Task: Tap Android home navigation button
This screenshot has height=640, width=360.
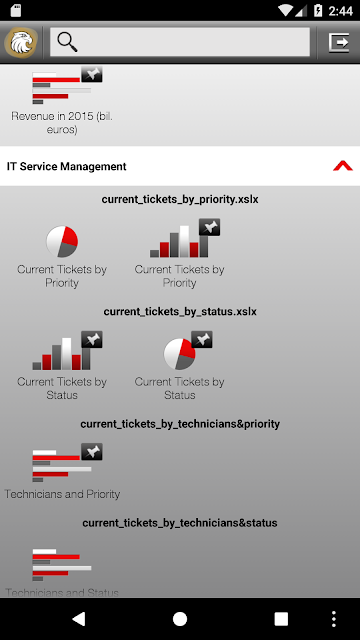Action: pyautogui.click(x=180, y=619)
